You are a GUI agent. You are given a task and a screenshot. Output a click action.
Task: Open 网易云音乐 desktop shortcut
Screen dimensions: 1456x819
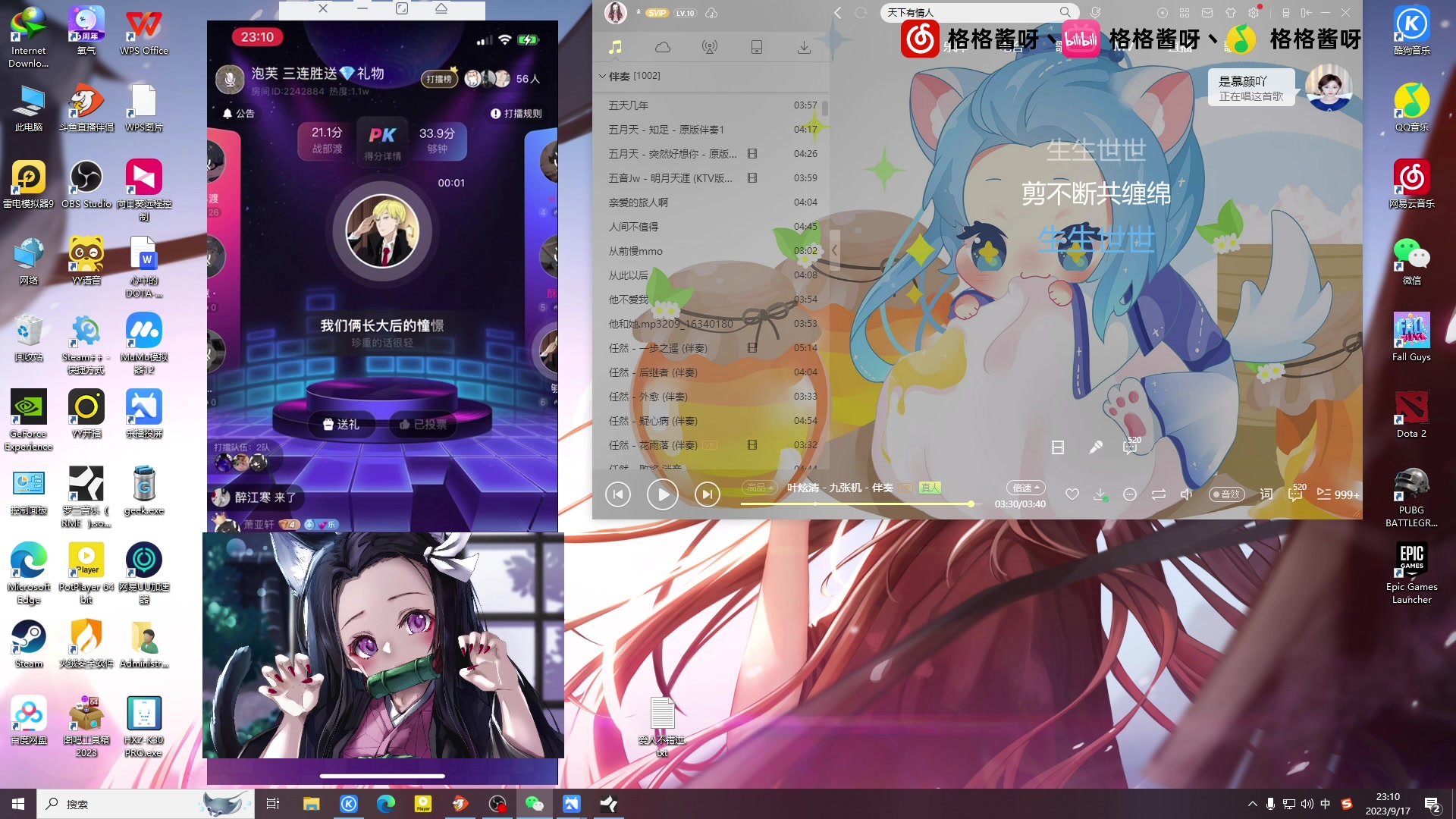[x=1411, y=184]
